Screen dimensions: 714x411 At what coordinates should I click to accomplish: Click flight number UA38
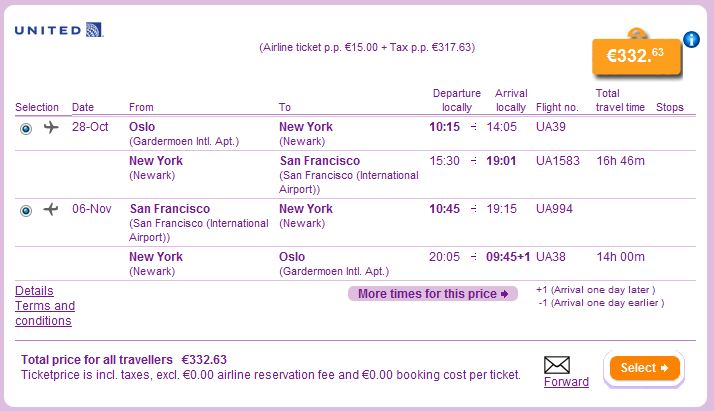551,257
